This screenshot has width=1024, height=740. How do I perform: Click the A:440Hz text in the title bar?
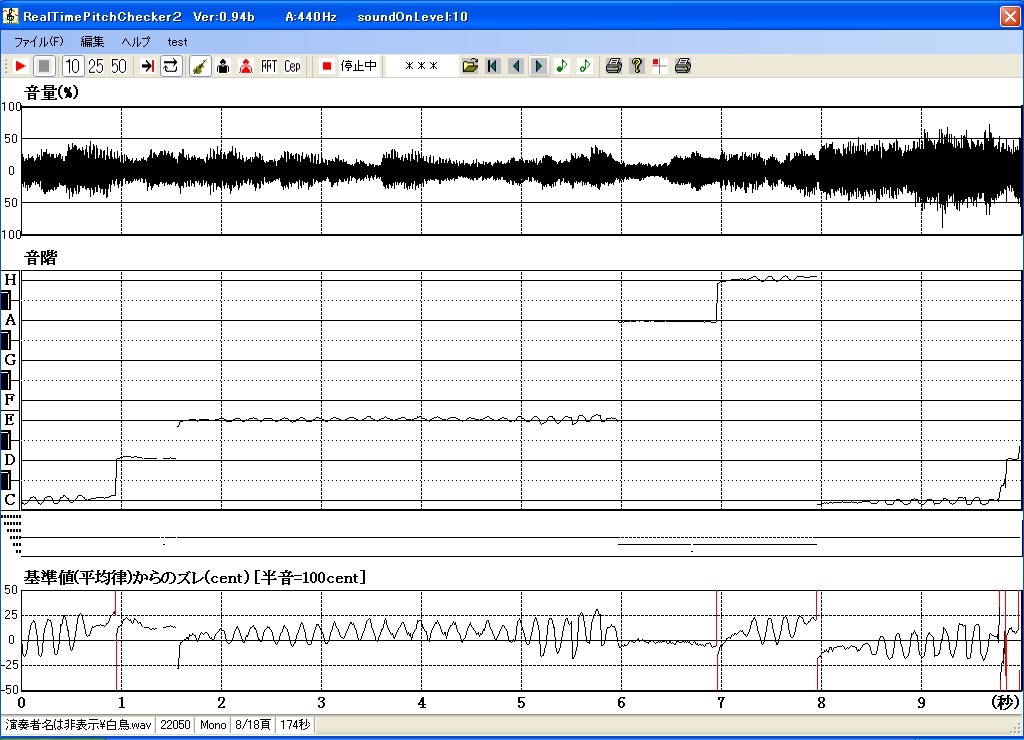[311, 17]
